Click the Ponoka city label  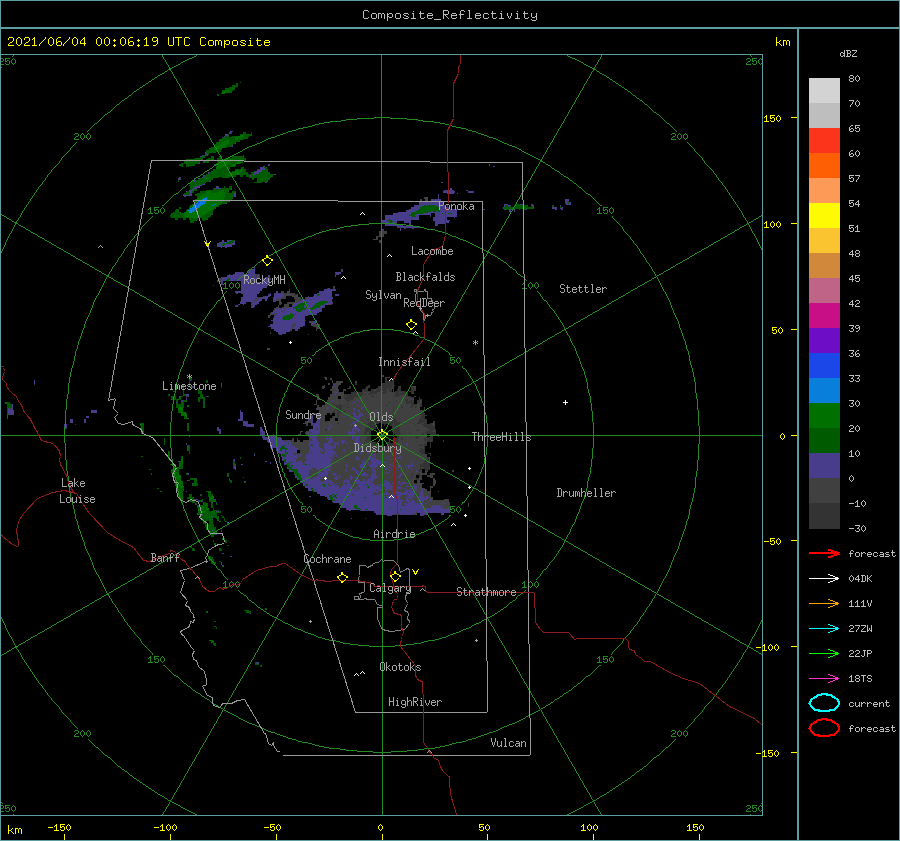pyautogui.click(x=456, y=206)
